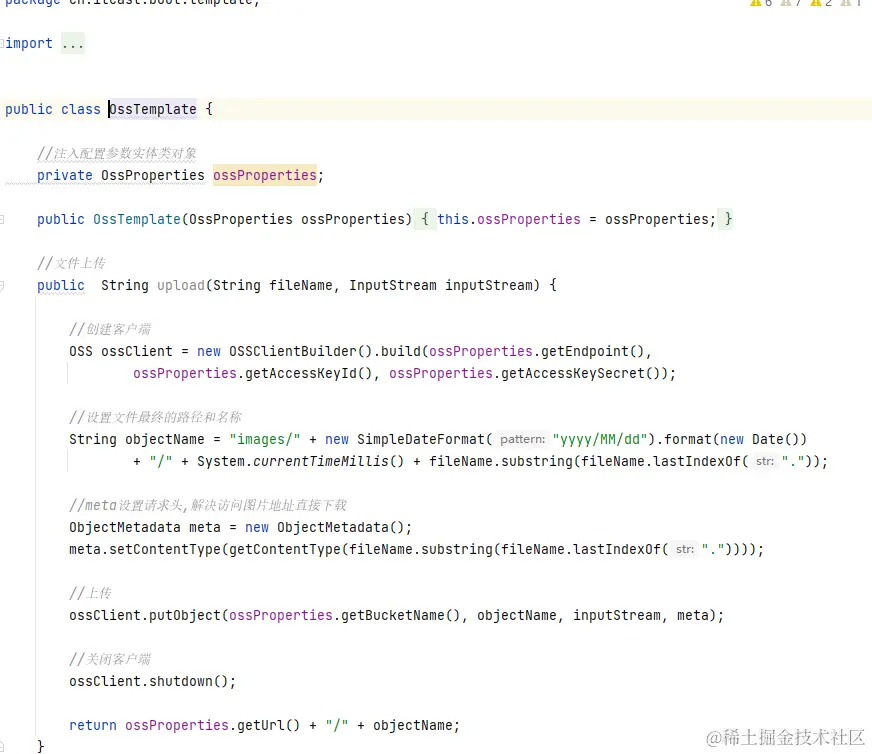This screenshot has height=754, width=872.
Task: Click 'return' keyword
Action: (x=93, y=725)
